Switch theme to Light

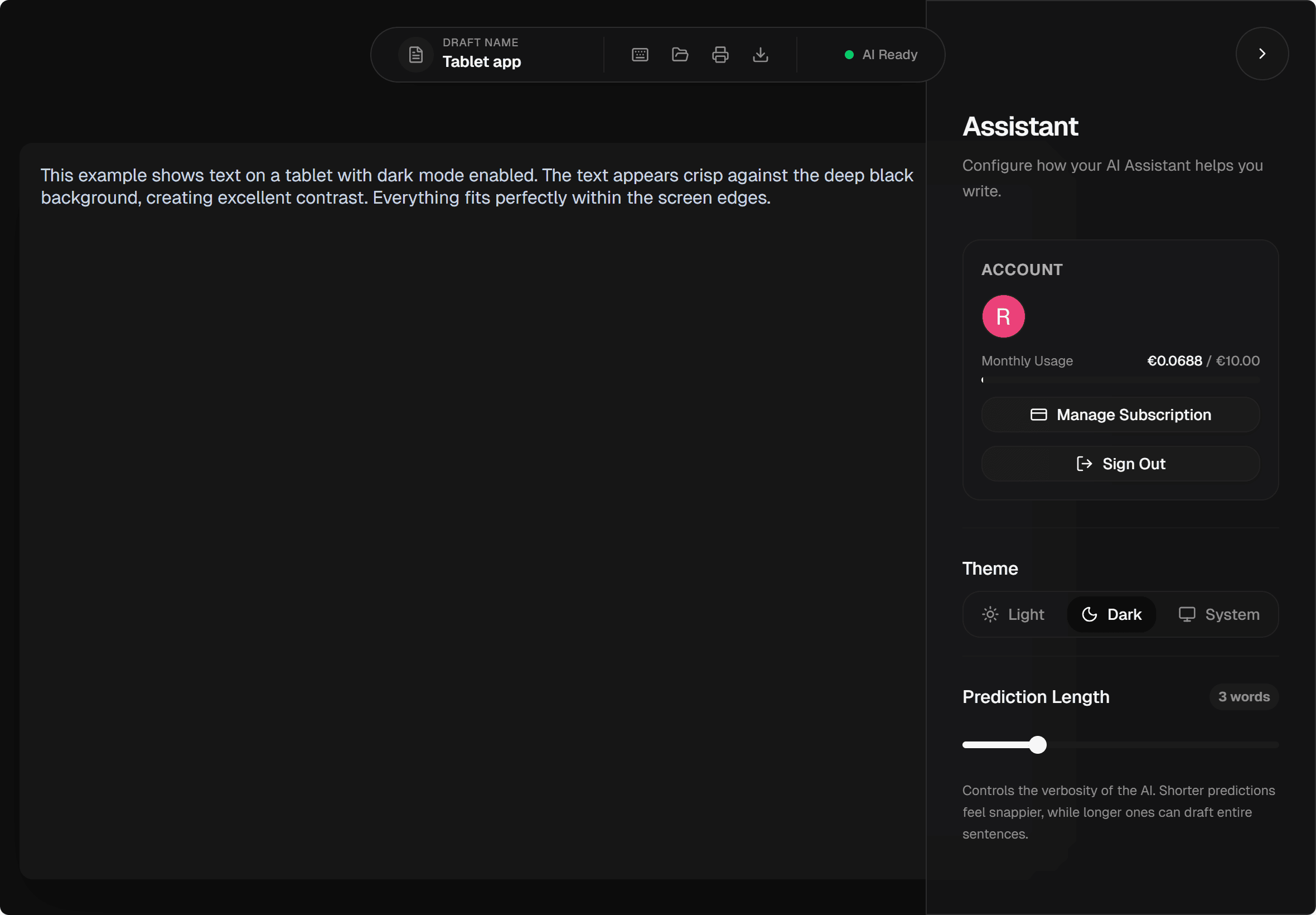tap(1014, 615)
